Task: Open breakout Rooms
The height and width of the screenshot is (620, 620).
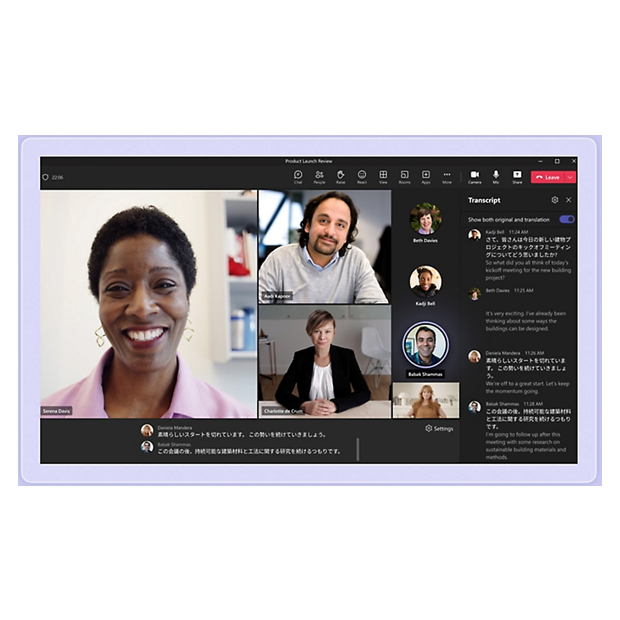Action: [404, 176]
